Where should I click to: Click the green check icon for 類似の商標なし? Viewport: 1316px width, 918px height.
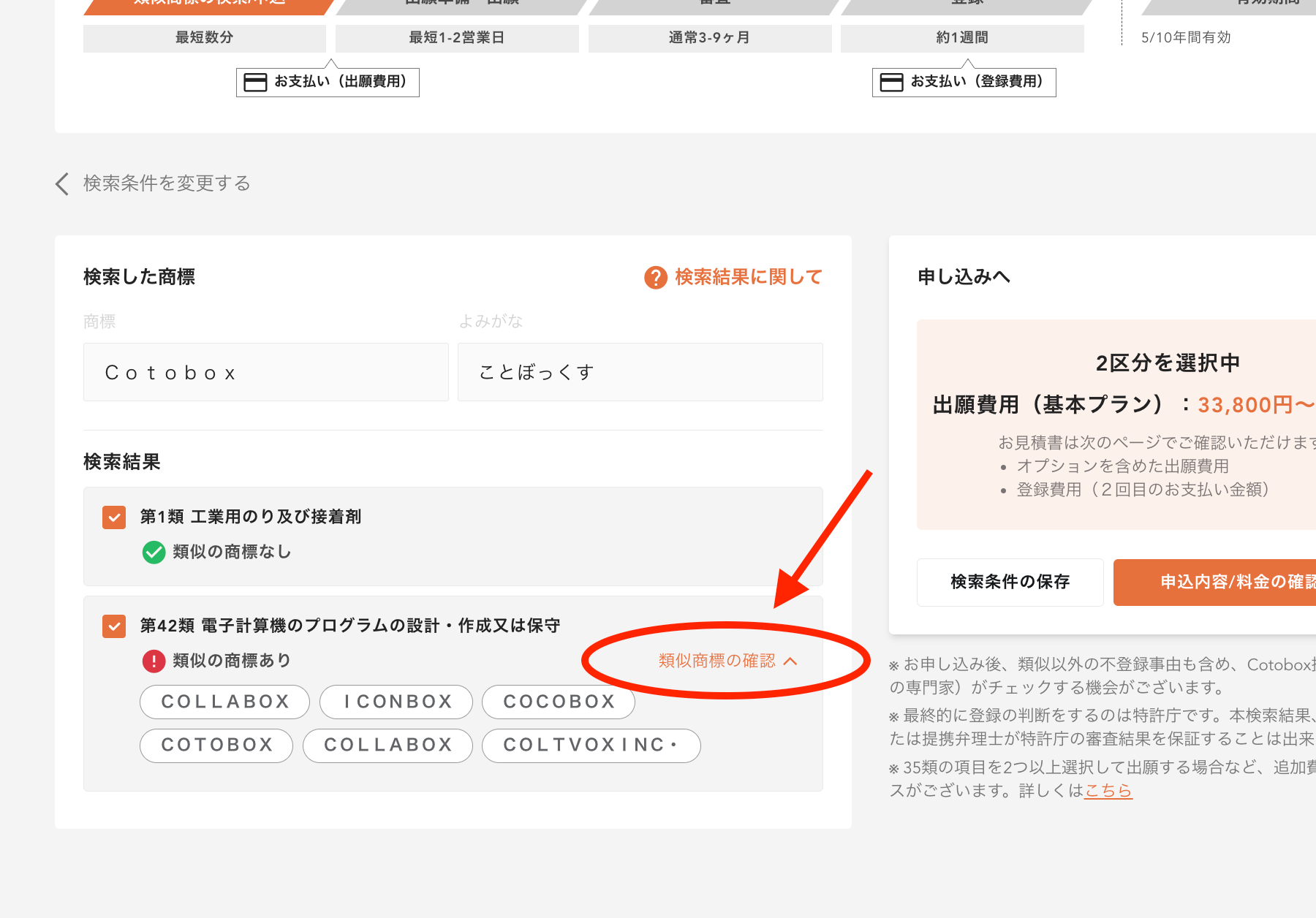click(x=154, y=552)
